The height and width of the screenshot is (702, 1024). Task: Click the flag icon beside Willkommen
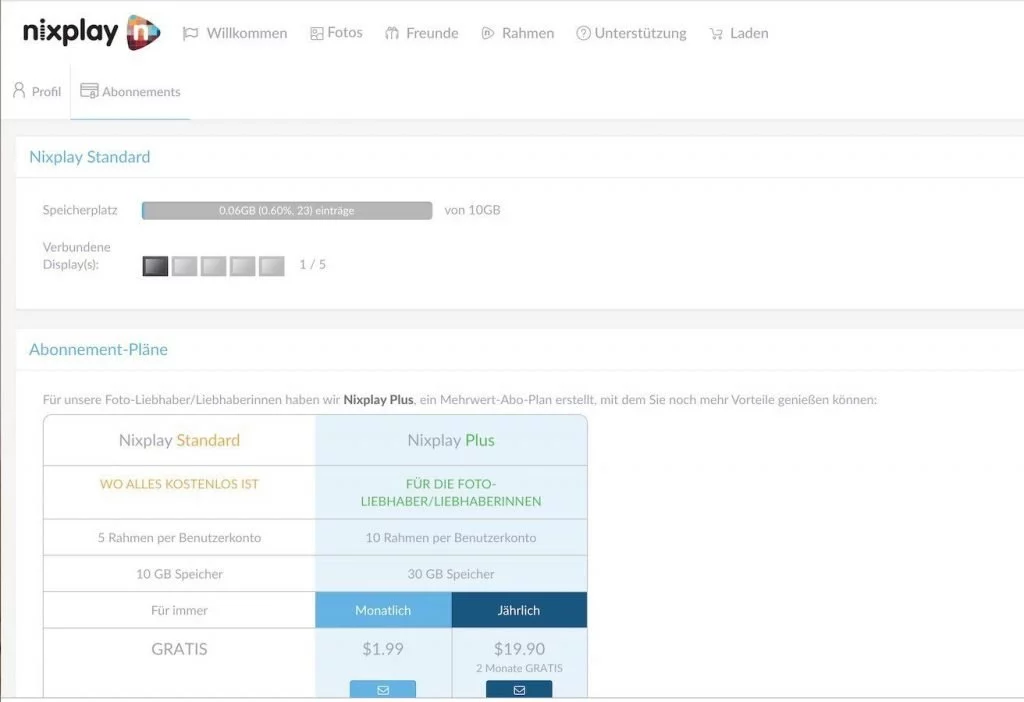(190, 33)
